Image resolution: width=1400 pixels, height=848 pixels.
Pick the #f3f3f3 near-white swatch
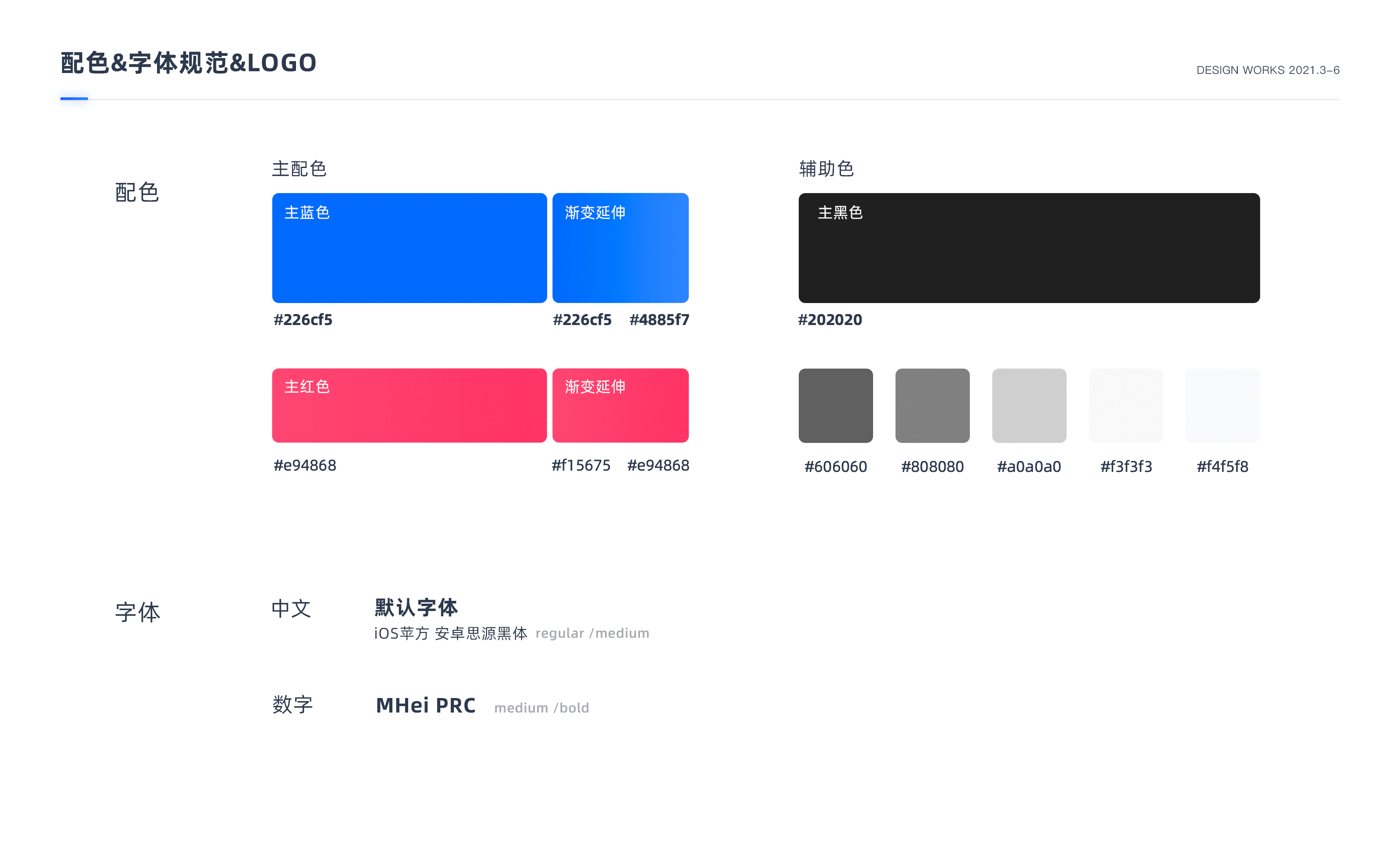pos(1126,405)
